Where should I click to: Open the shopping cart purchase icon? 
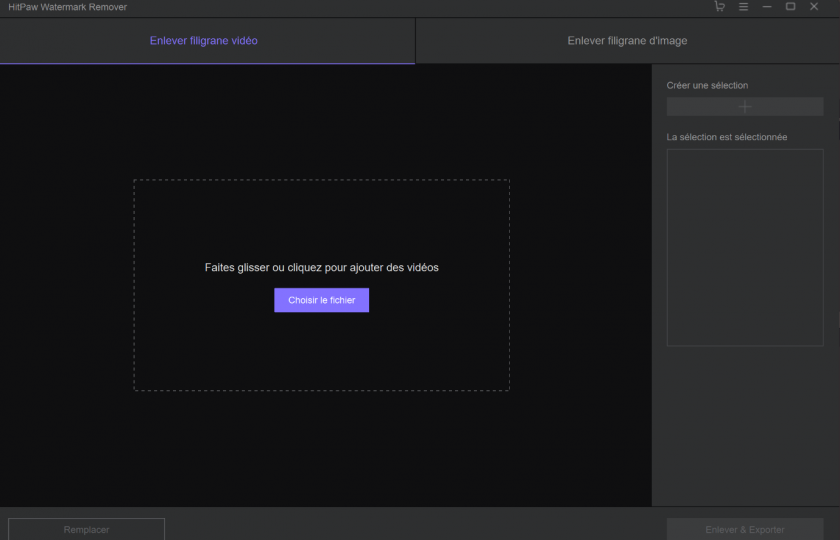[719, 6]
